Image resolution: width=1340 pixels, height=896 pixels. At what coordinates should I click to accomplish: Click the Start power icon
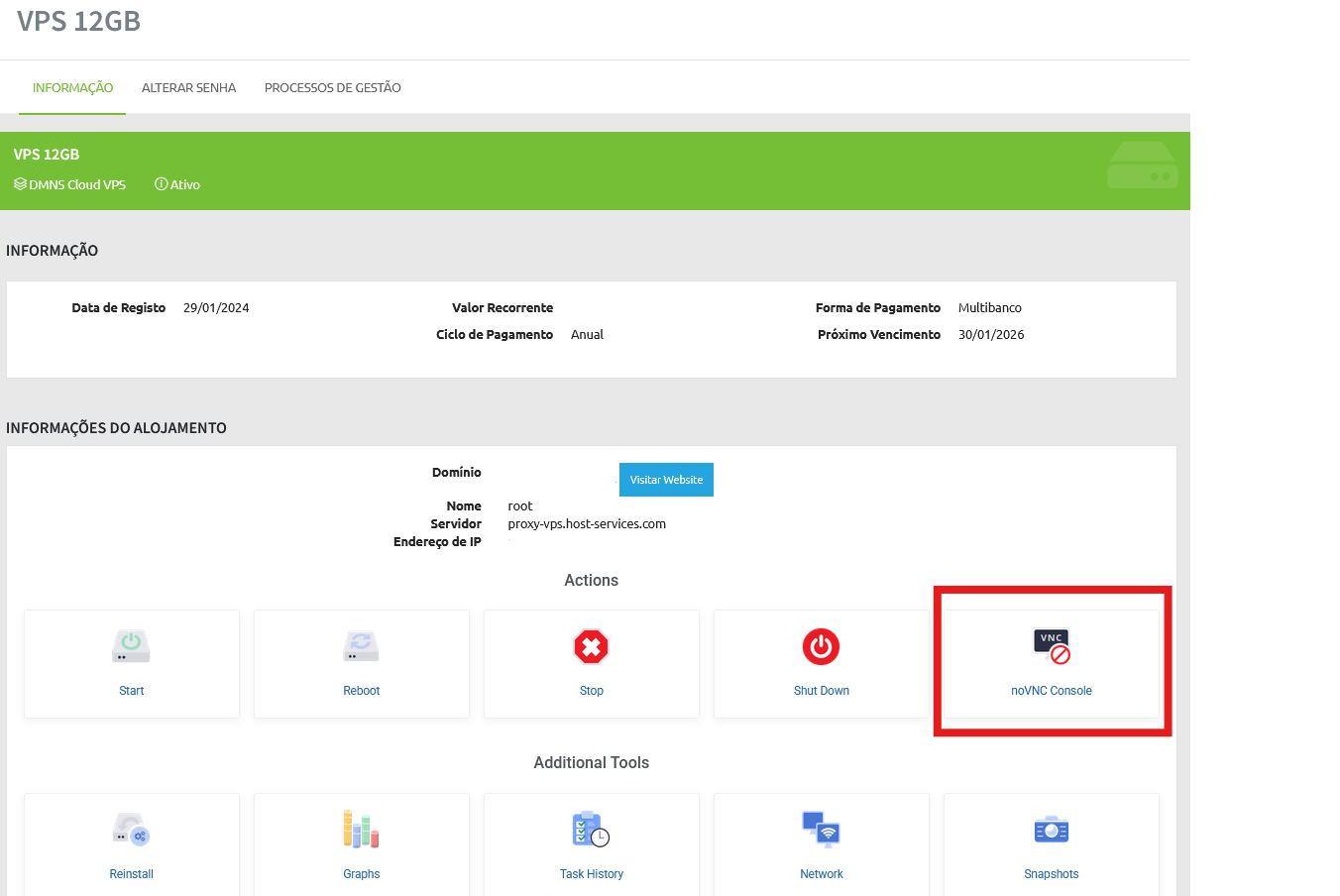(131, 646)
